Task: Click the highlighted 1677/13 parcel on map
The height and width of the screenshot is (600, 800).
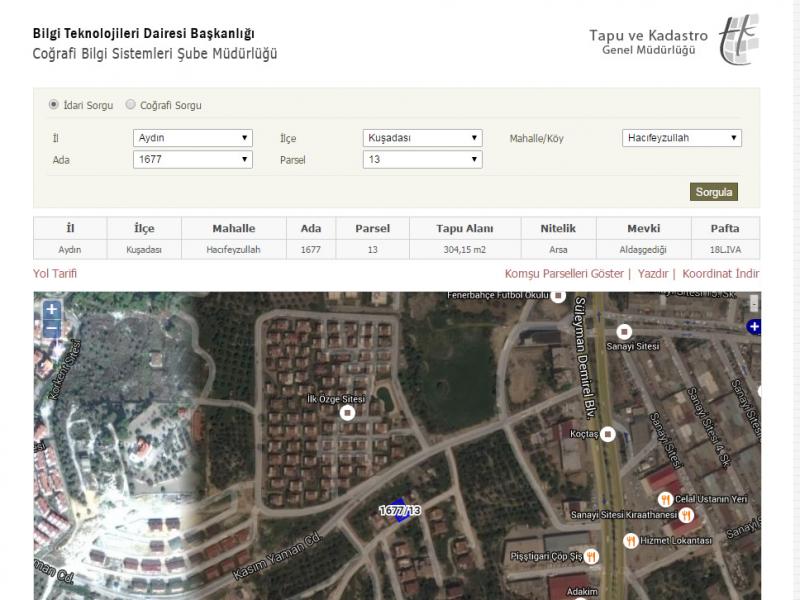Action: pyautogui.click(x=398, y=510)
